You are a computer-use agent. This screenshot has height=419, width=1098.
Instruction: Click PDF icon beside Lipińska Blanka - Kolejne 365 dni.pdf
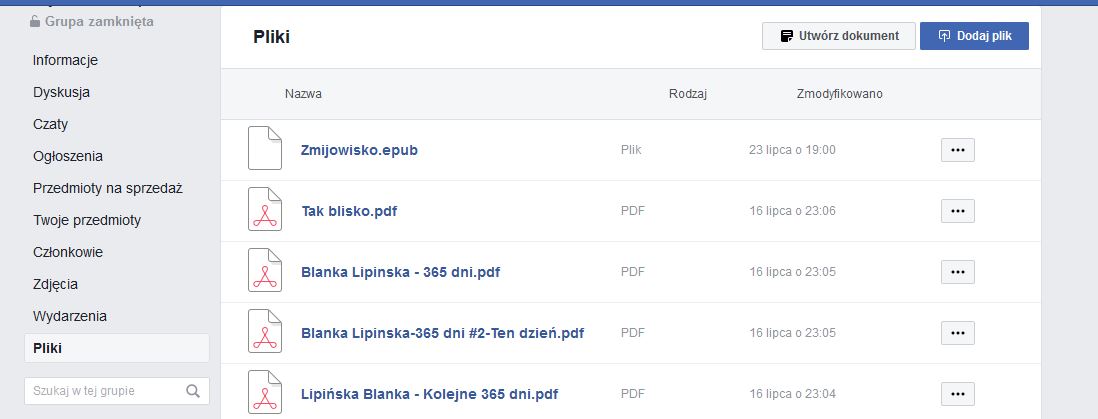pos(265,393)
